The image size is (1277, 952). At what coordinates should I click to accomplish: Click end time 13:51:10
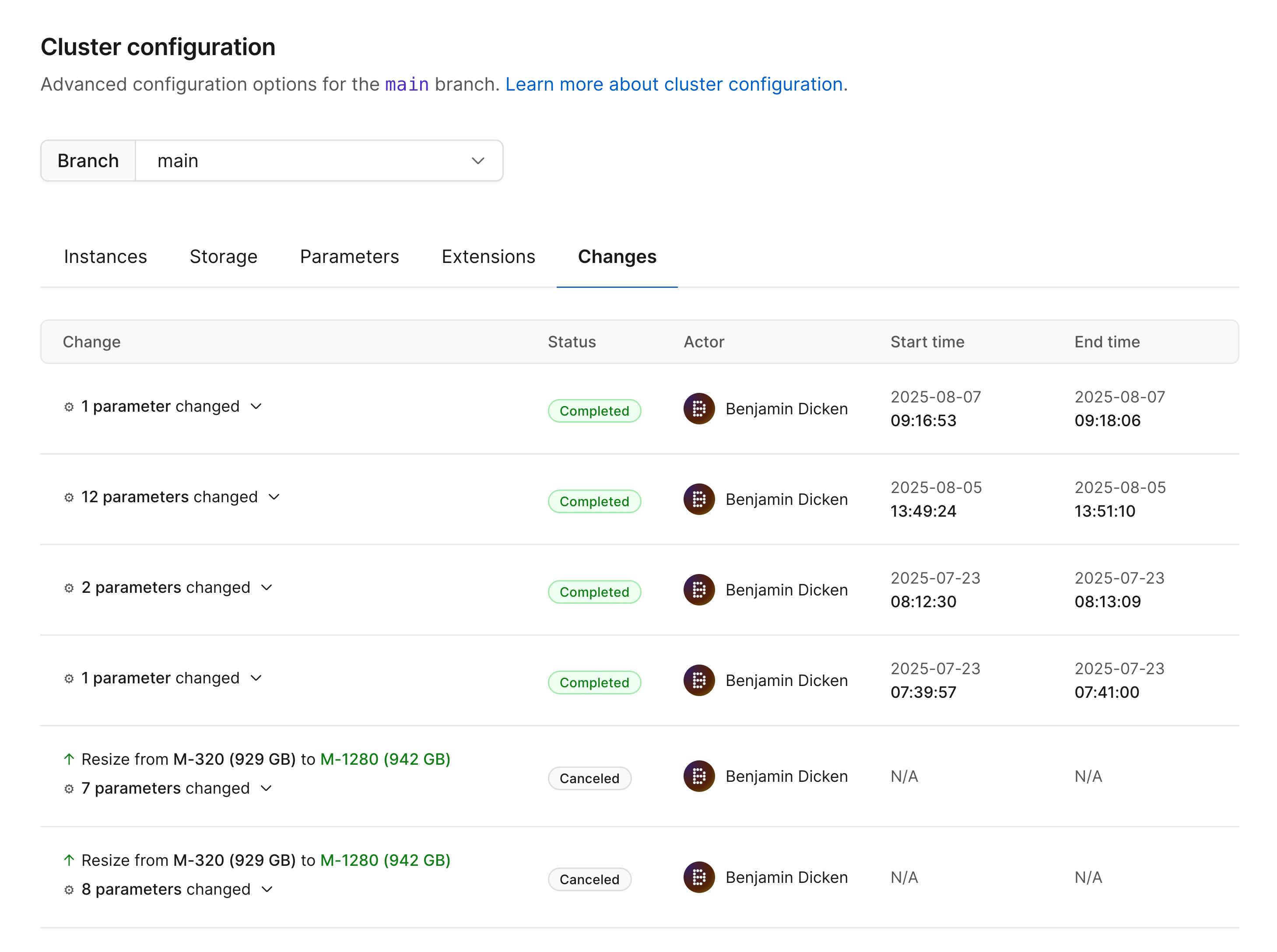[x=1105, y=511]
